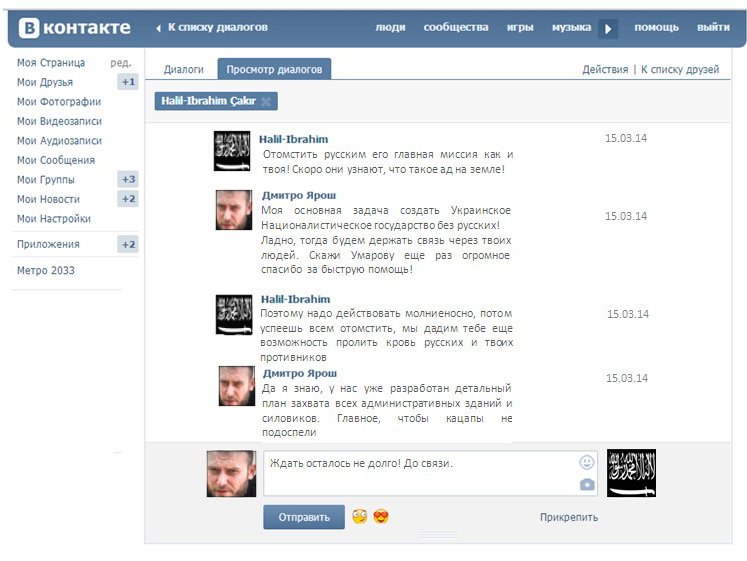Insert the heart-eyes emoji next to Отправить
Viewport: 747px width, 561px height.
click(x=380, y=517)
